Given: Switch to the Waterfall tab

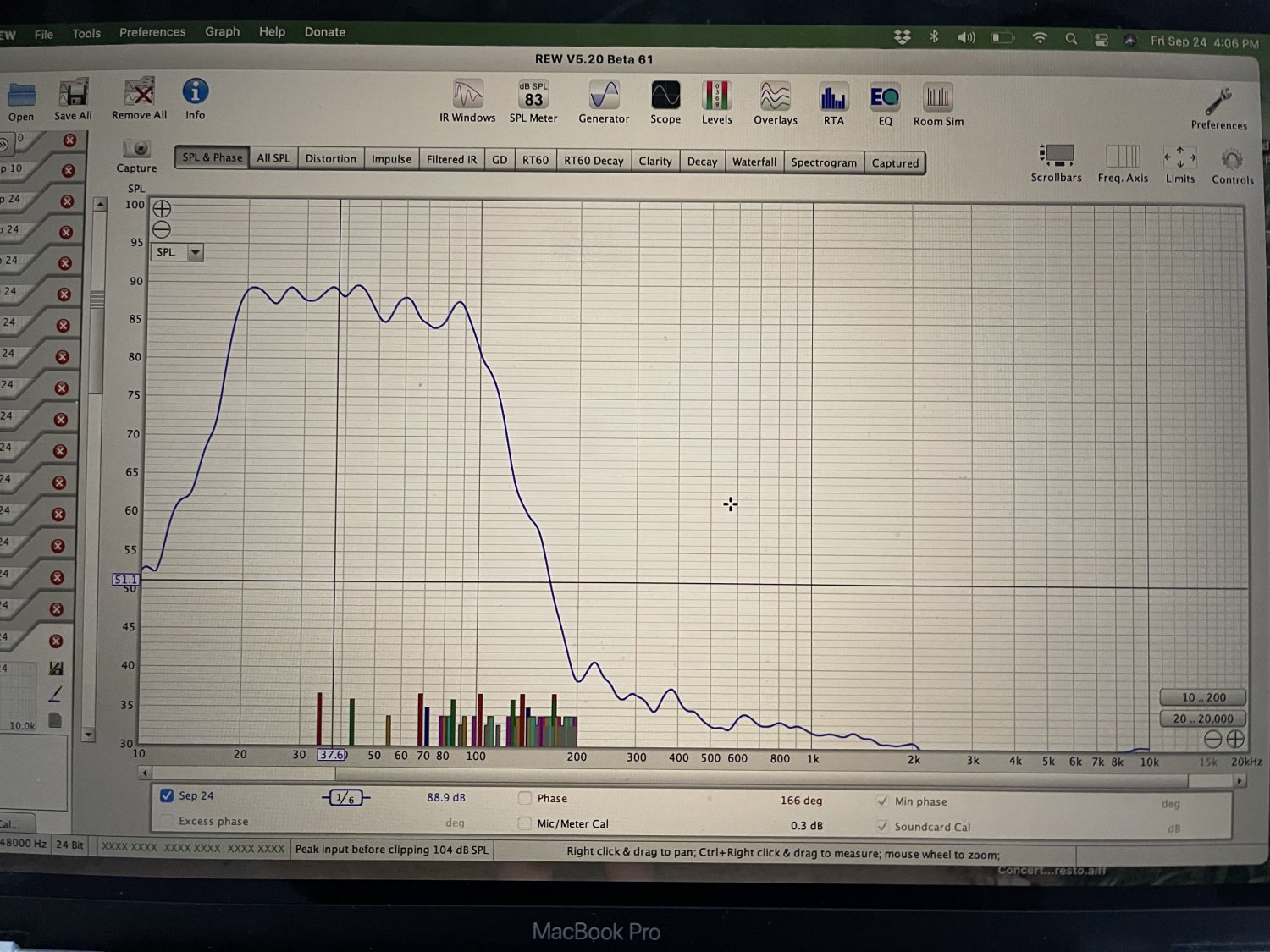Looking at the screenshot, I should (x=754, y=162).
